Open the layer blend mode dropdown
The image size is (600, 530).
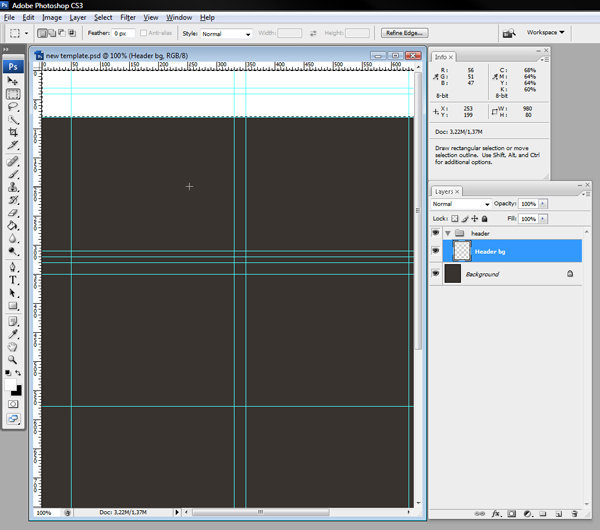point(461,204)
